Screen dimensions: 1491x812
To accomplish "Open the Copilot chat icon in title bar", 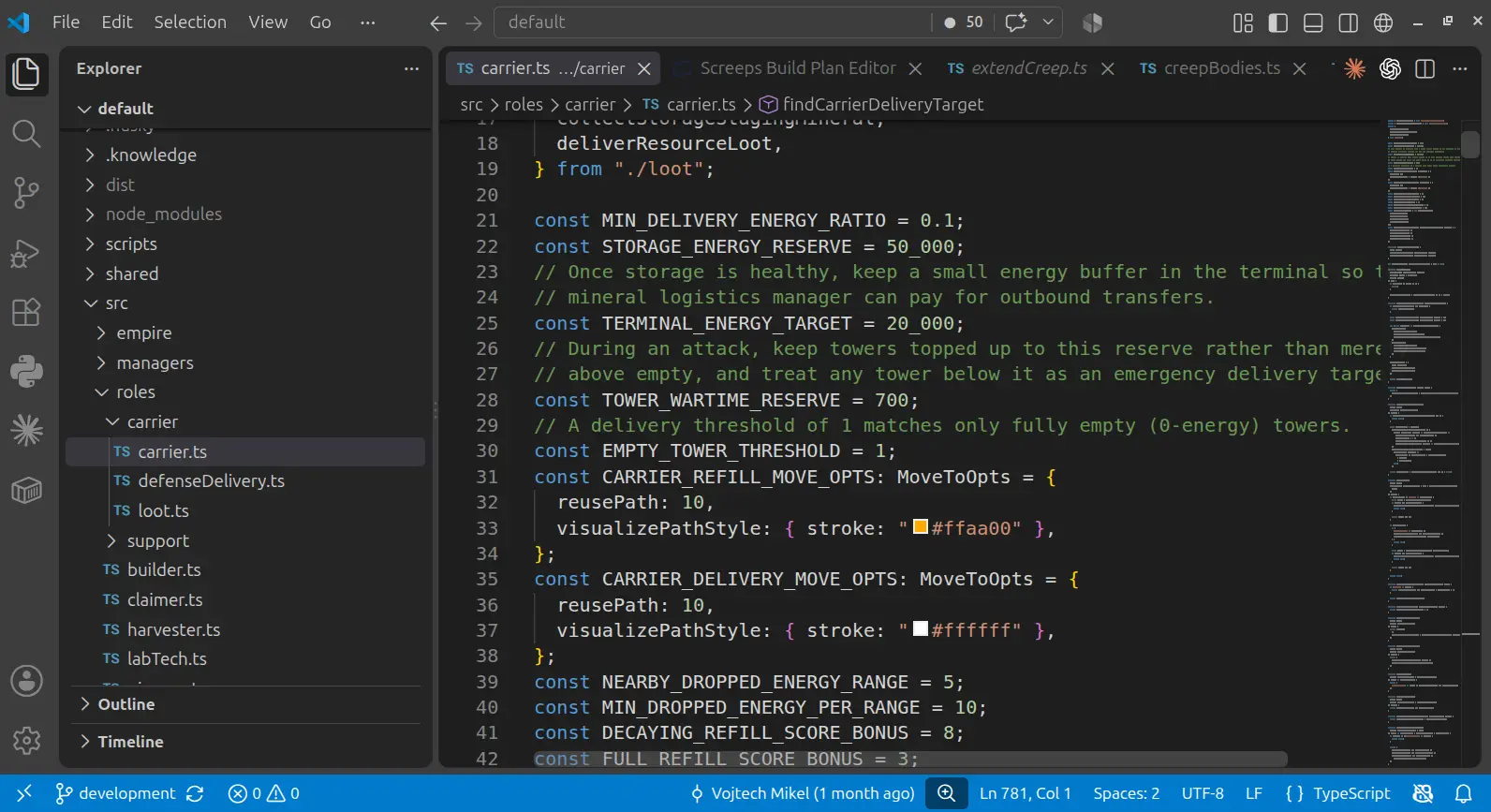I will click(x=1016, y=22).
